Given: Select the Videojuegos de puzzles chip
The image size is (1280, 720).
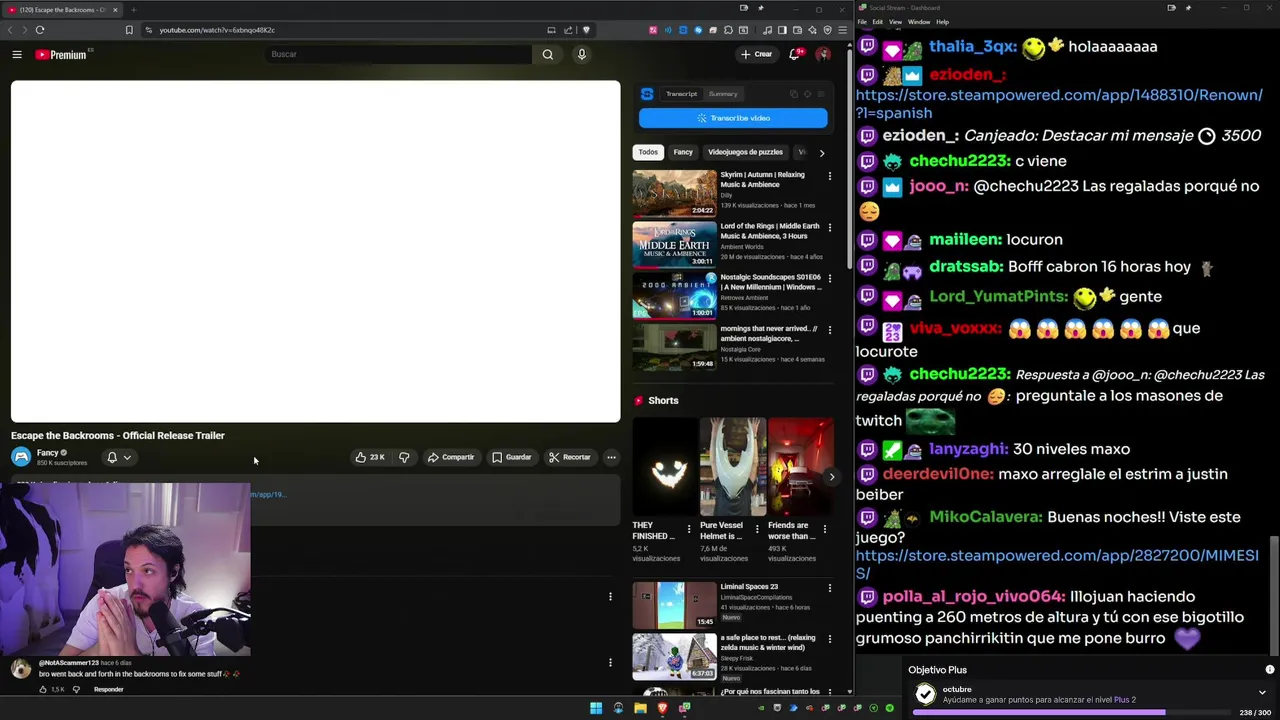Looking at the screenshot, I should 745,152.
